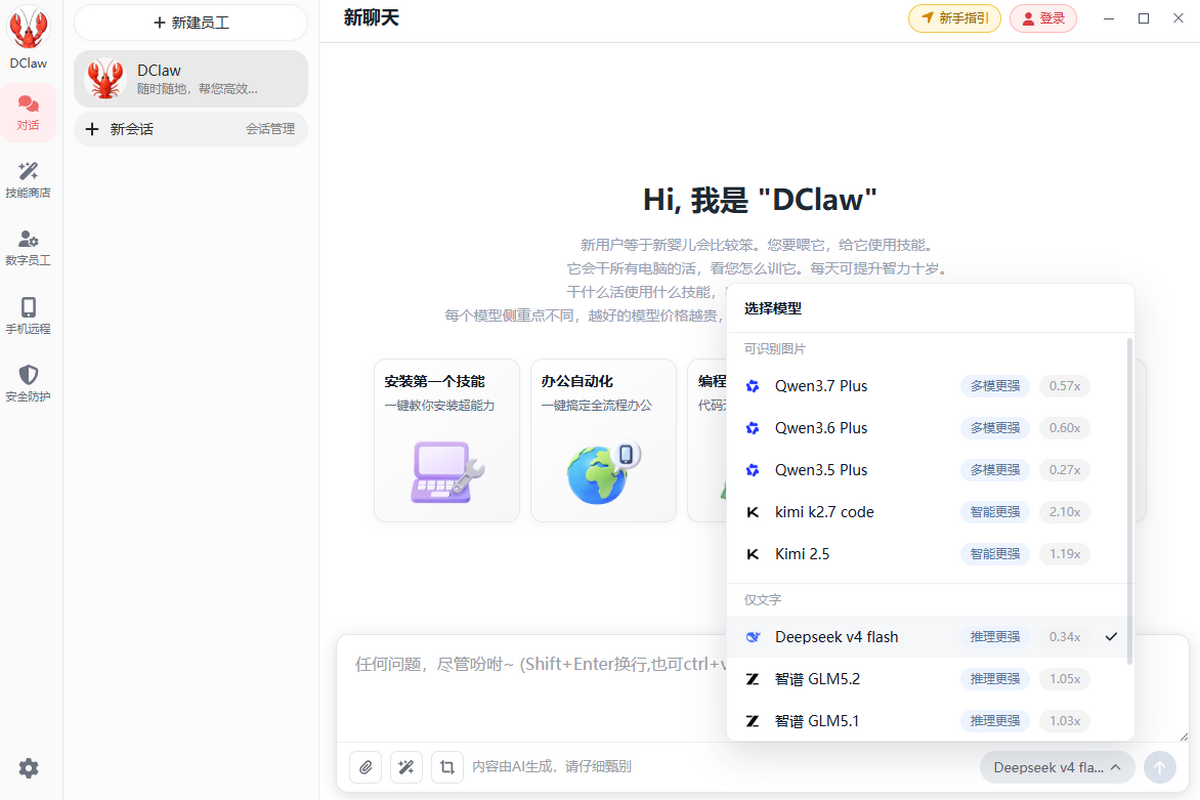Open the 对话 chat section
1200x800 pixels.
pos(28,113)
